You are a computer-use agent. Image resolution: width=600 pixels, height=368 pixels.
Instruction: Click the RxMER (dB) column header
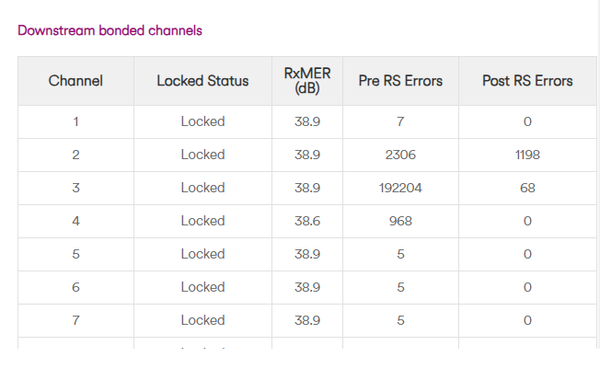tap(307, 81)
